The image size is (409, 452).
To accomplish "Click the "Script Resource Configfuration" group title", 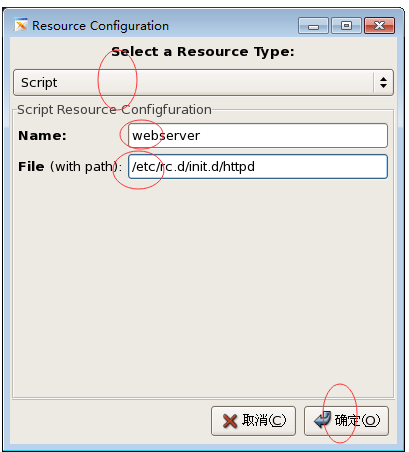I will (x=114, y=109).
